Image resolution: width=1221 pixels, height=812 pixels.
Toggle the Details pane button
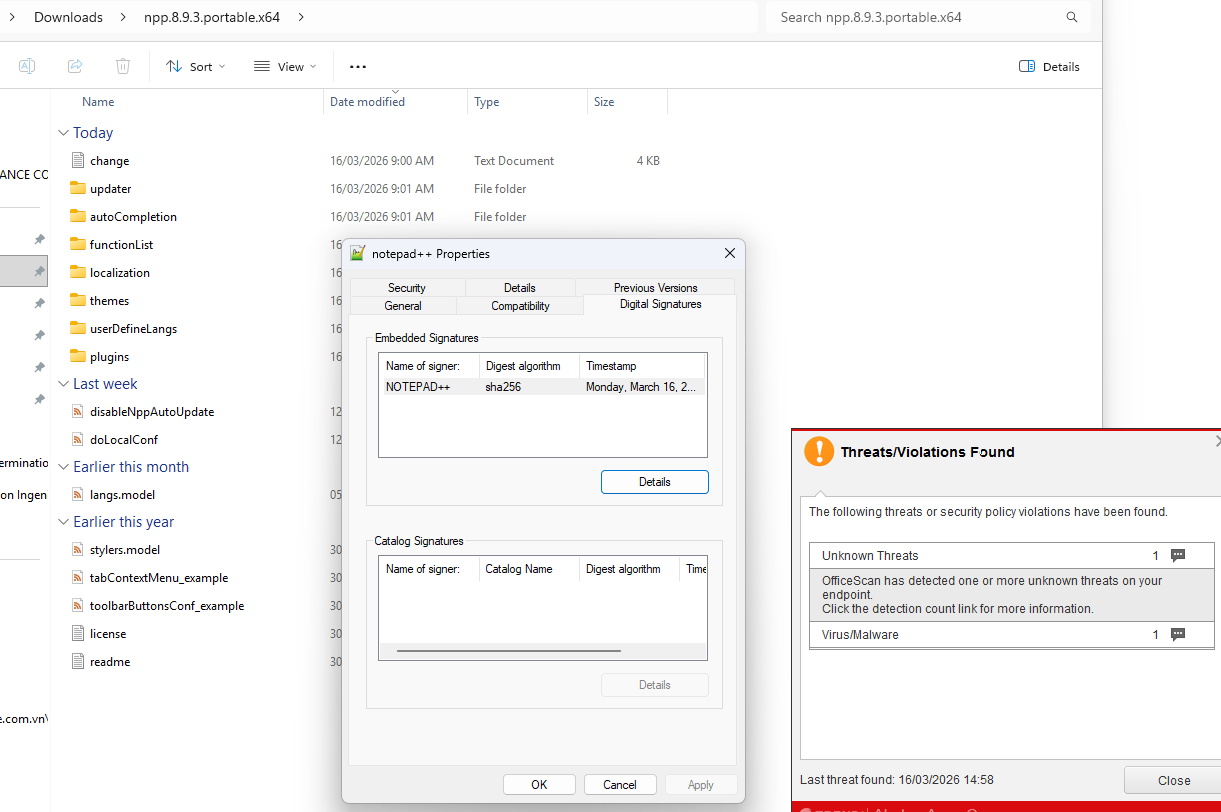(x=1049, y=67)
